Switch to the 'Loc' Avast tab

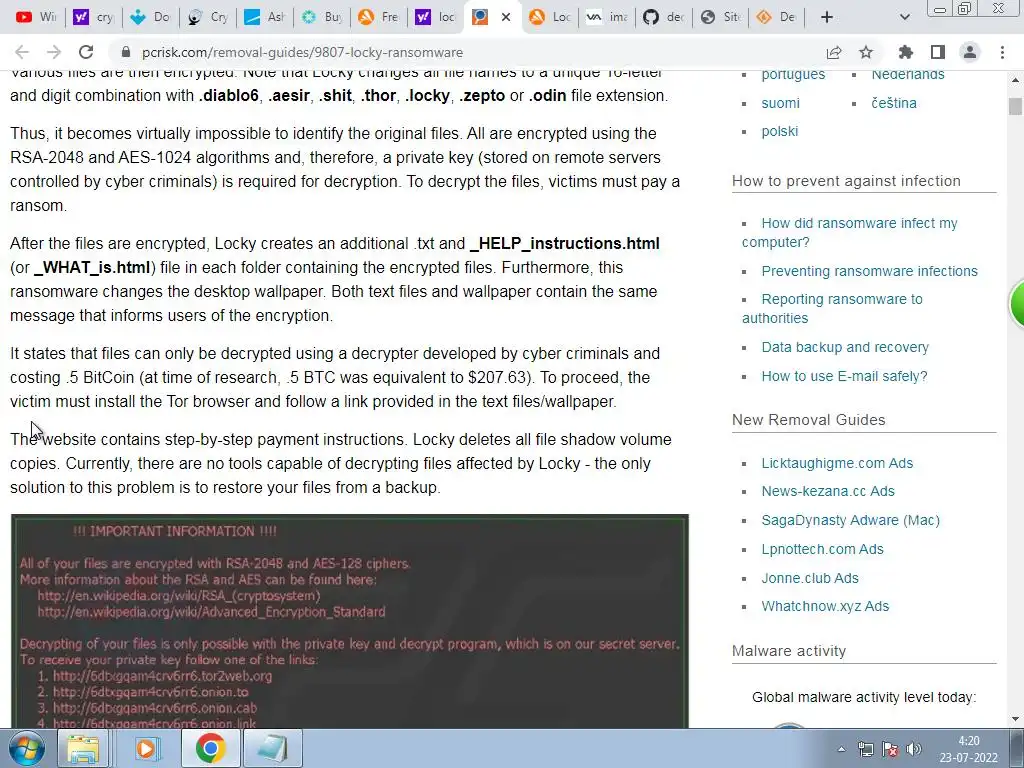(x=550, y=17)
